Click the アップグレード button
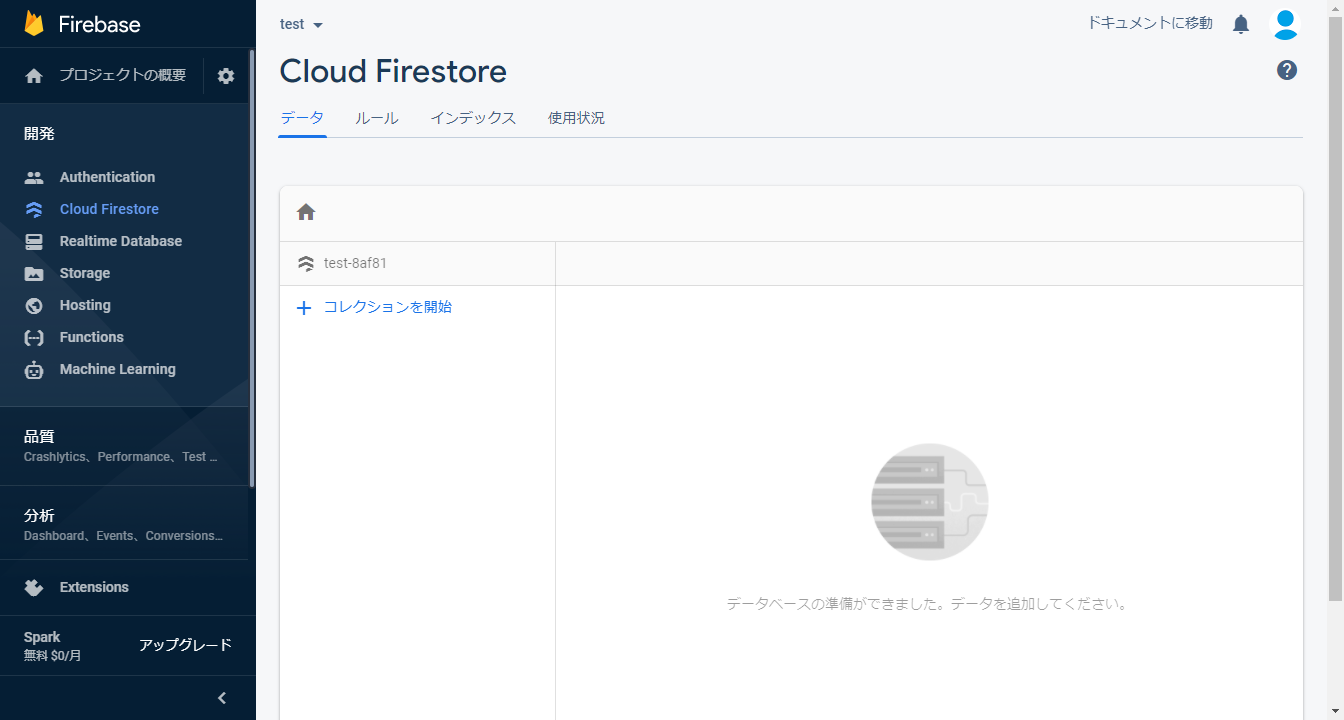 [x=185, y=645]
